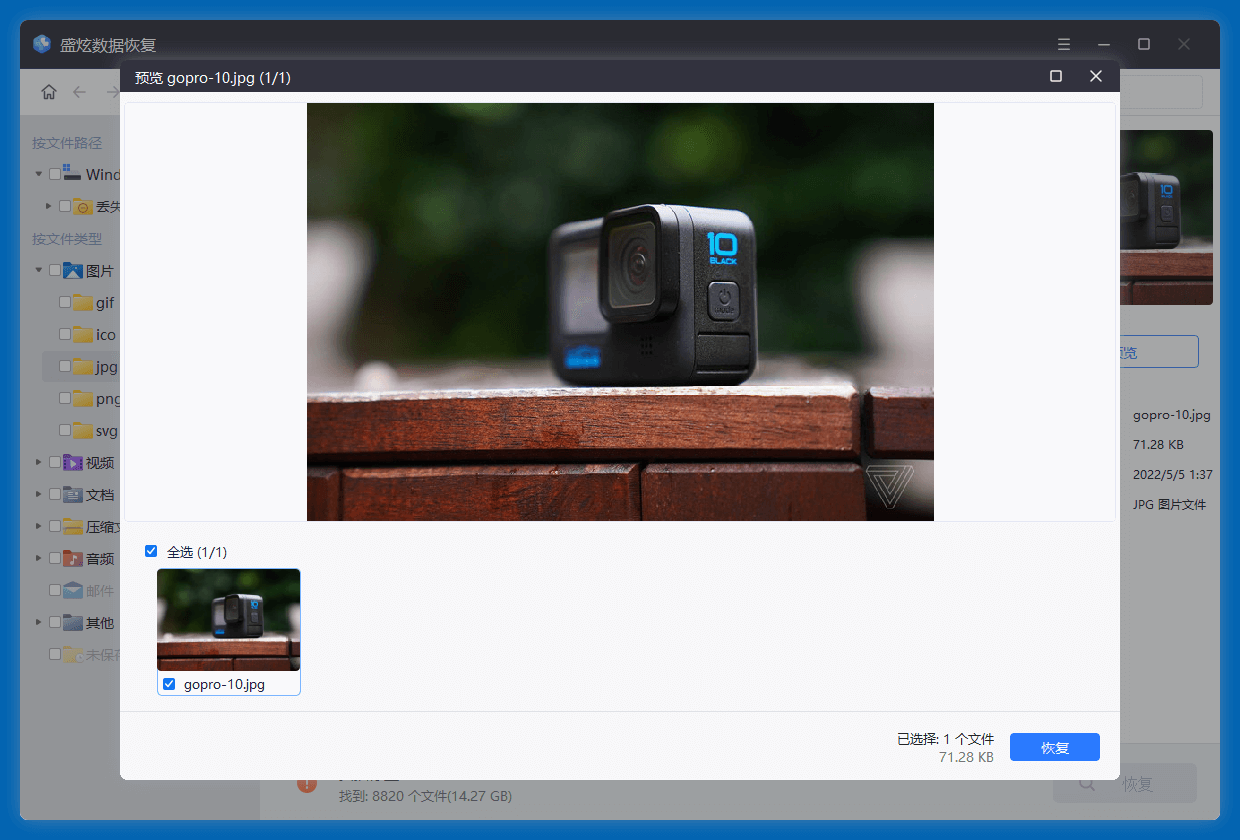Check the gif folder checkbox

pos(65,303)
